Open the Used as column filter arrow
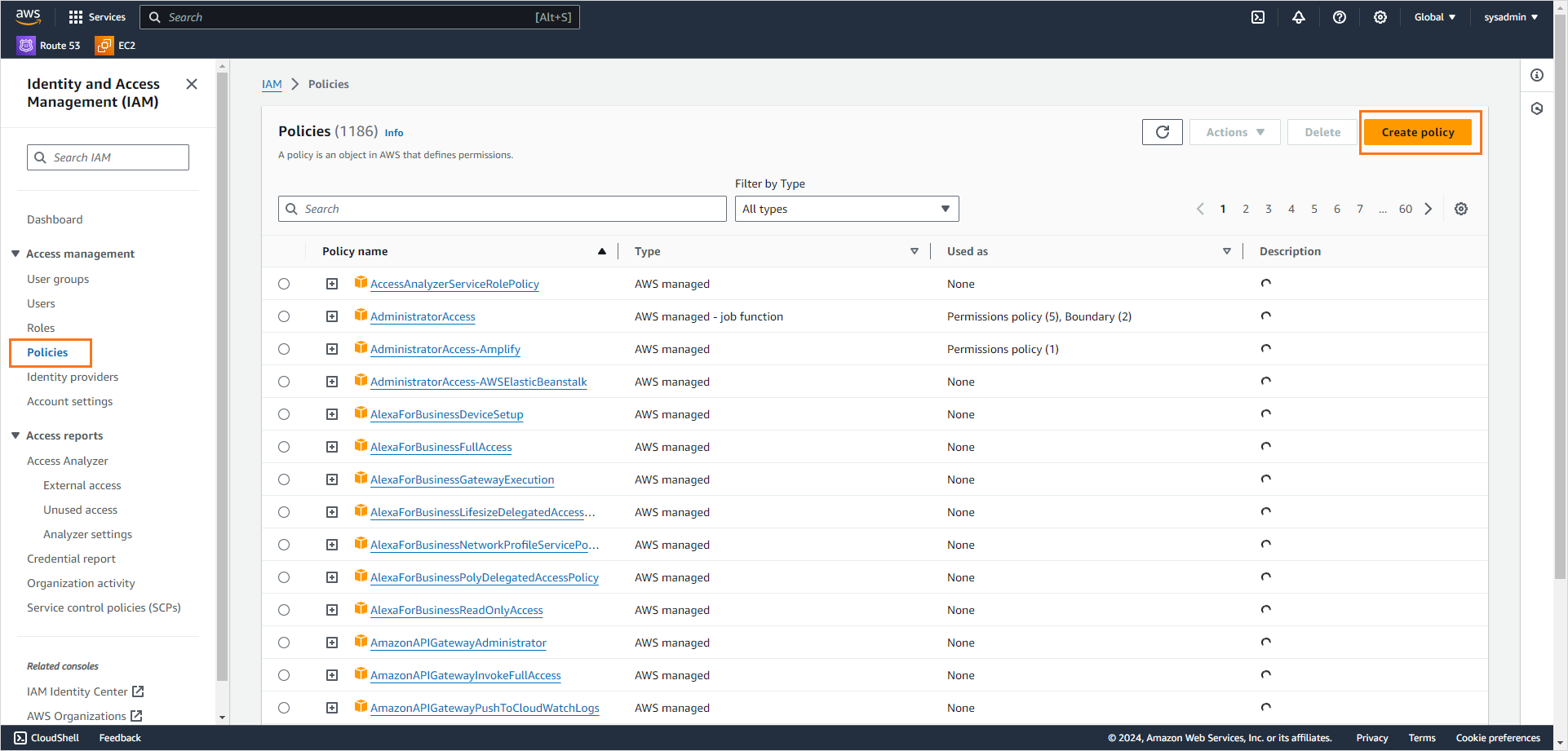This screenshot has height=751, width=1568. pos(1227,251)
